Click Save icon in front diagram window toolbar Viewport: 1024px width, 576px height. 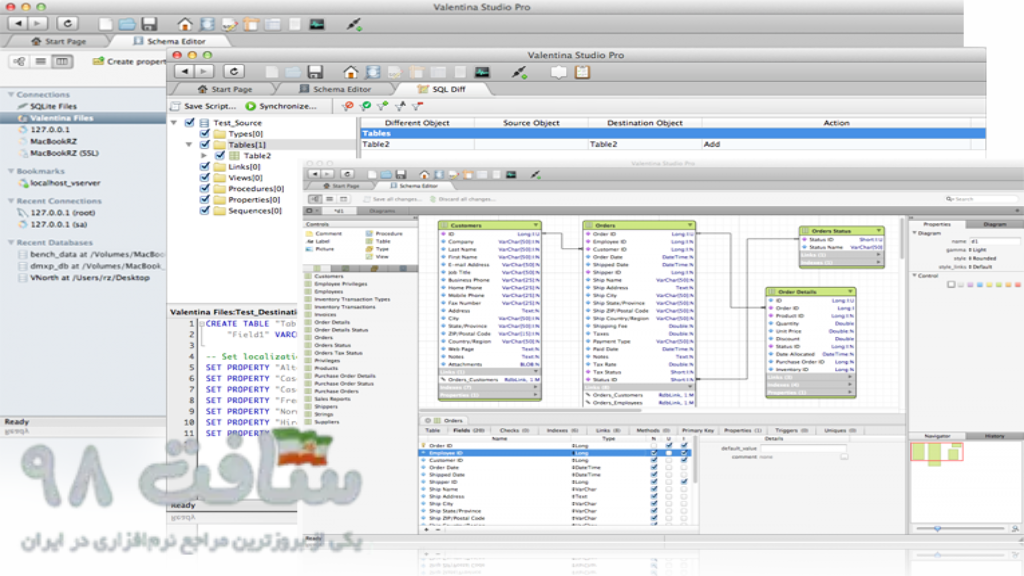click(x=401, y=174)
